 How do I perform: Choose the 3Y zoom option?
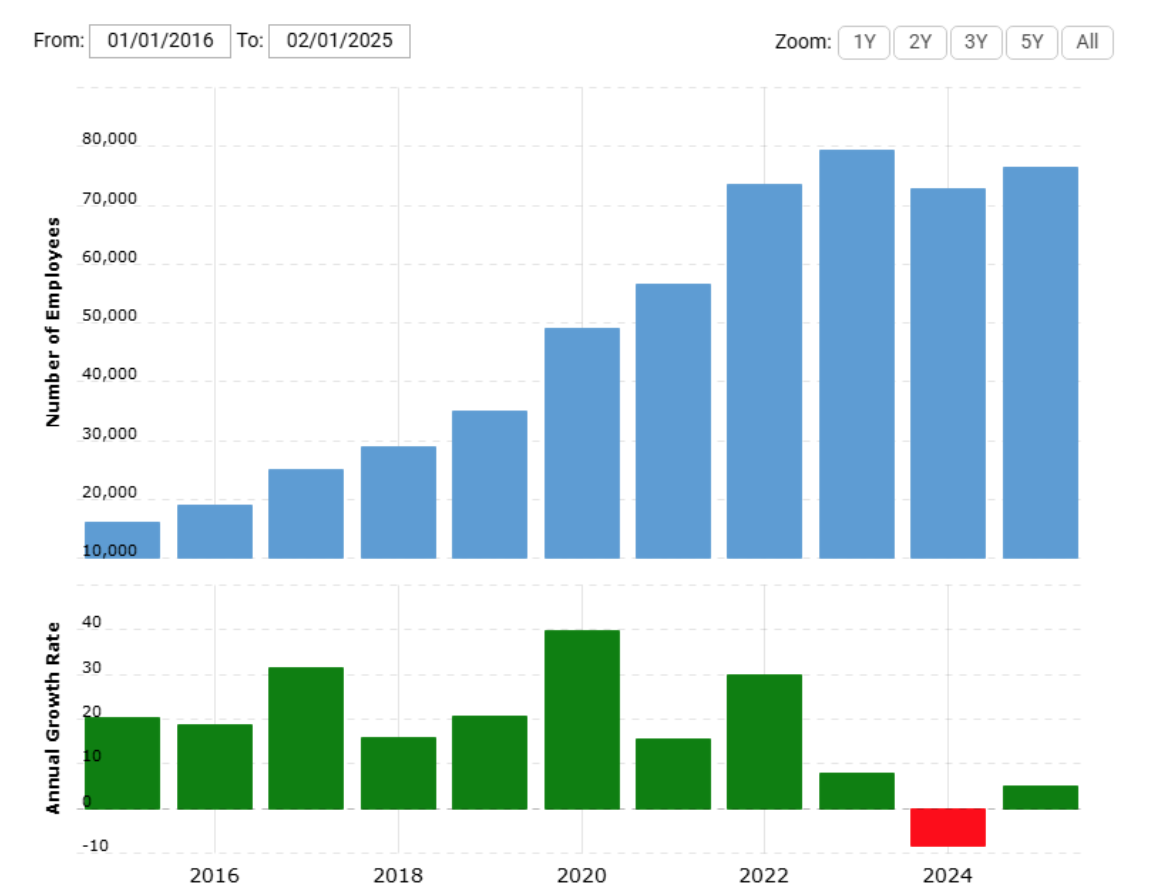click(x=975, y=42)
